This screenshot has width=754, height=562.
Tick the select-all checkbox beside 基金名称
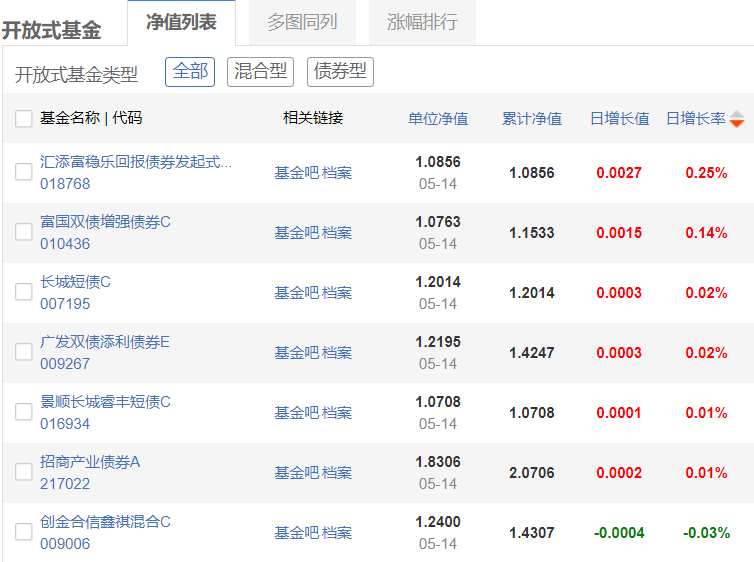click(24, 118)
